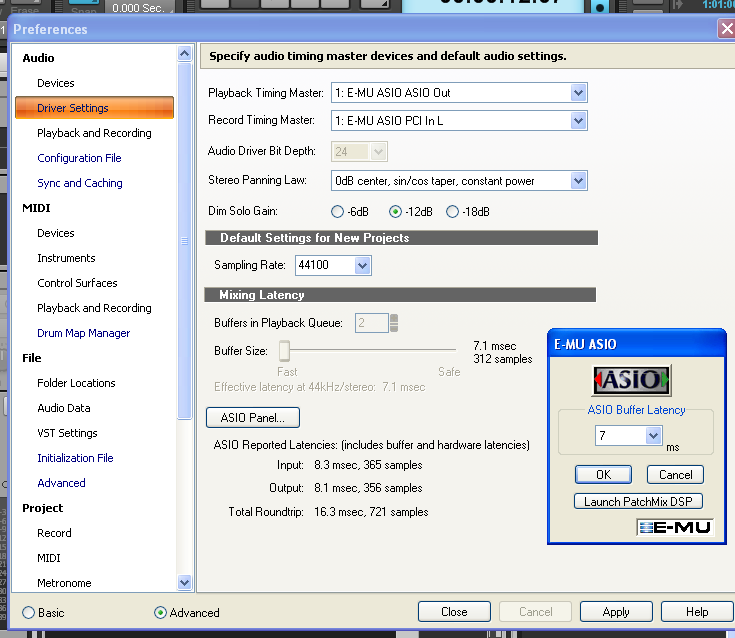This screenshot has height=638, width=735.
Task: Open the VST Settings page
Action: 67,433
